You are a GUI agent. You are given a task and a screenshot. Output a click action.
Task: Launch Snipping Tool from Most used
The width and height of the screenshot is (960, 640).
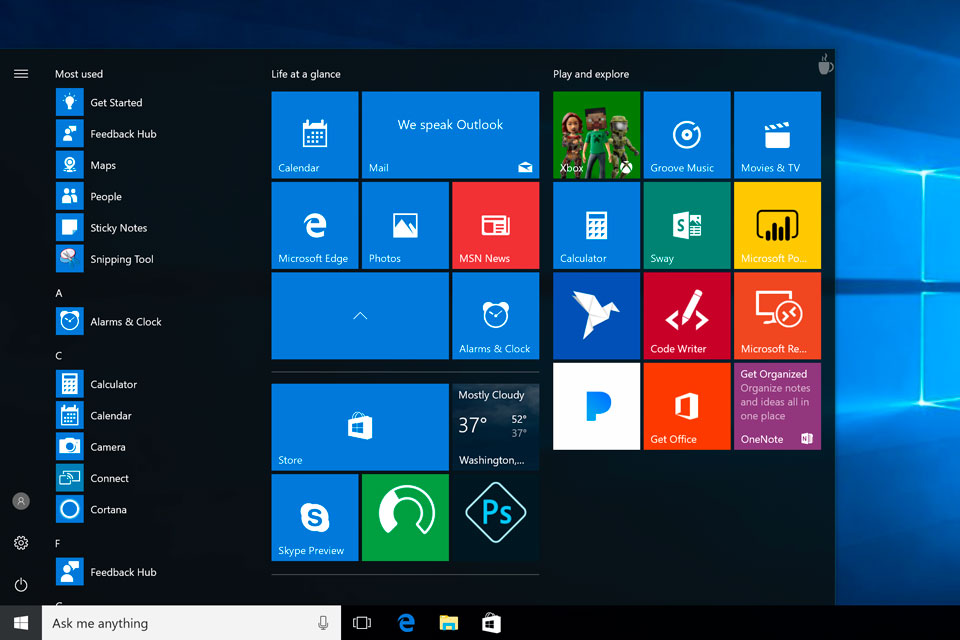pyautogui.click(x=105, y=258)
